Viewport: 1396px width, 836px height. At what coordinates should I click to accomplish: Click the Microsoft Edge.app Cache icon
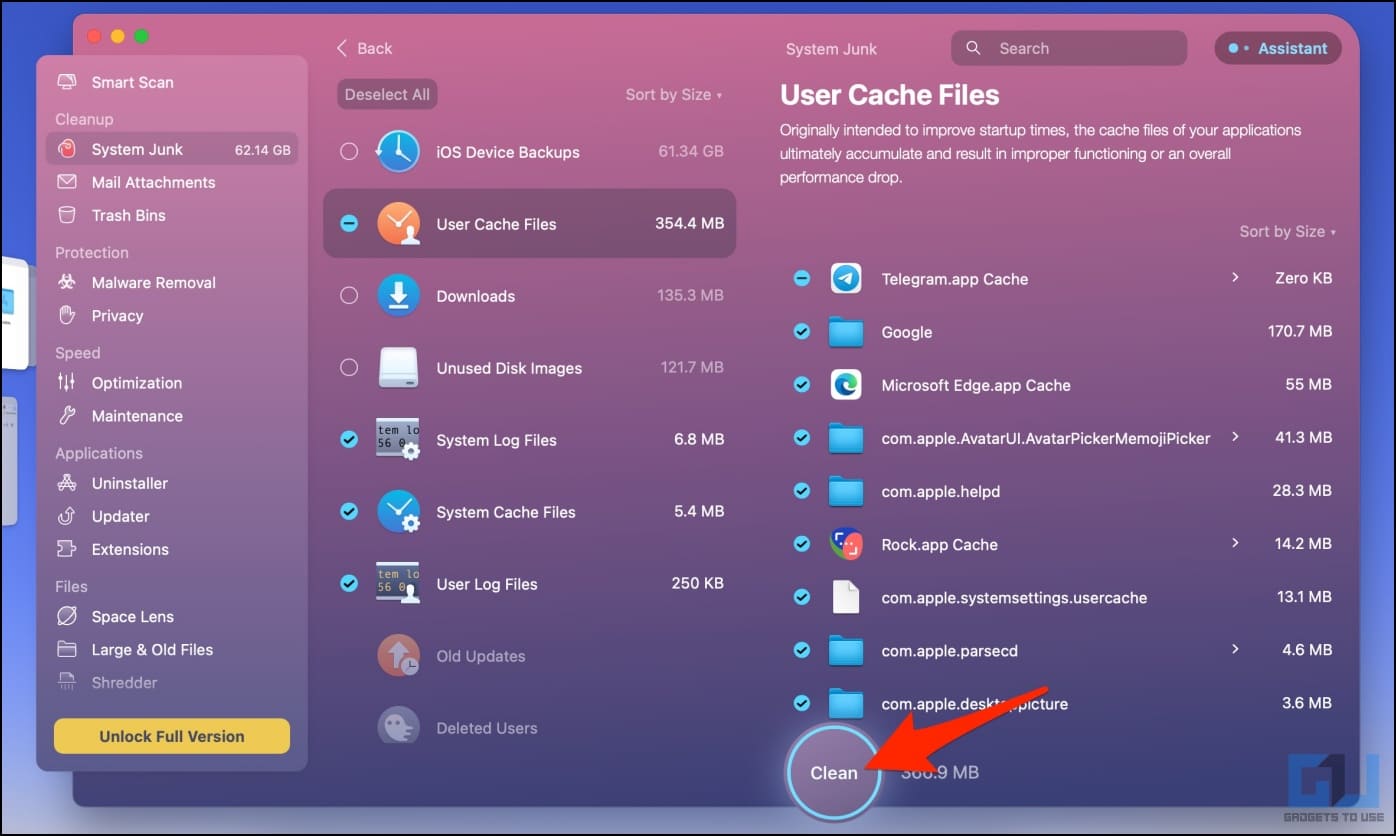tap(846, 385)
